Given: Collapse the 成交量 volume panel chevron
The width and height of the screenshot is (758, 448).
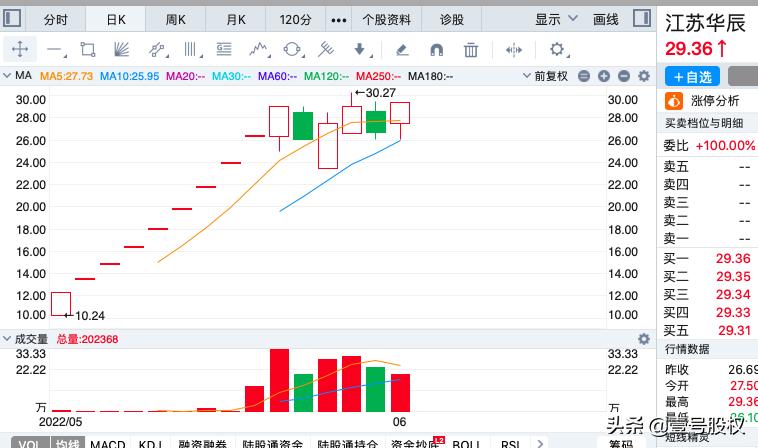Looking at the screenshot, I should (7, 339).
